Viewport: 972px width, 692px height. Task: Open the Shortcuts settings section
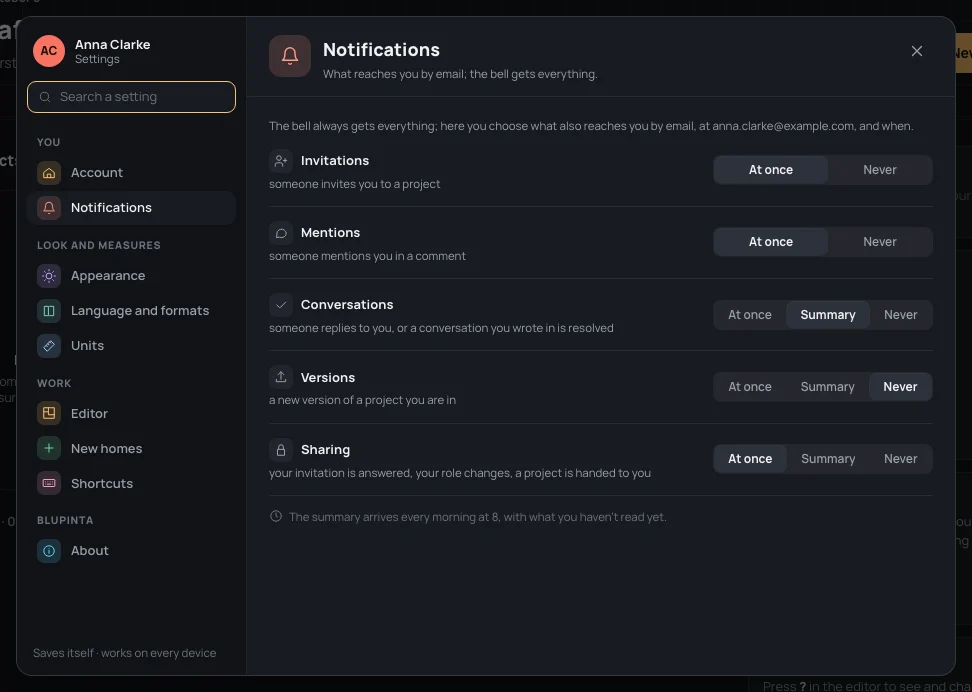(x=131, y=483)
